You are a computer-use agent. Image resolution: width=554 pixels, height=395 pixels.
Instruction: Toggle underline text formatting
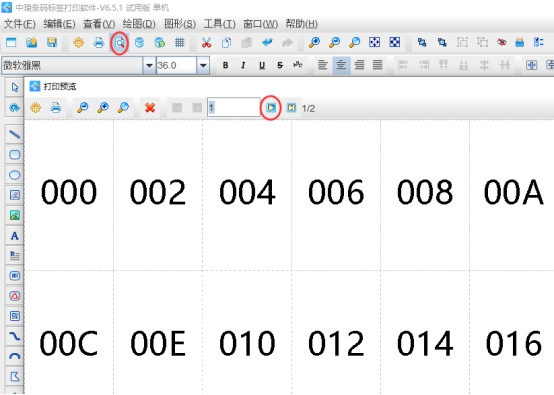coord(262,65)
